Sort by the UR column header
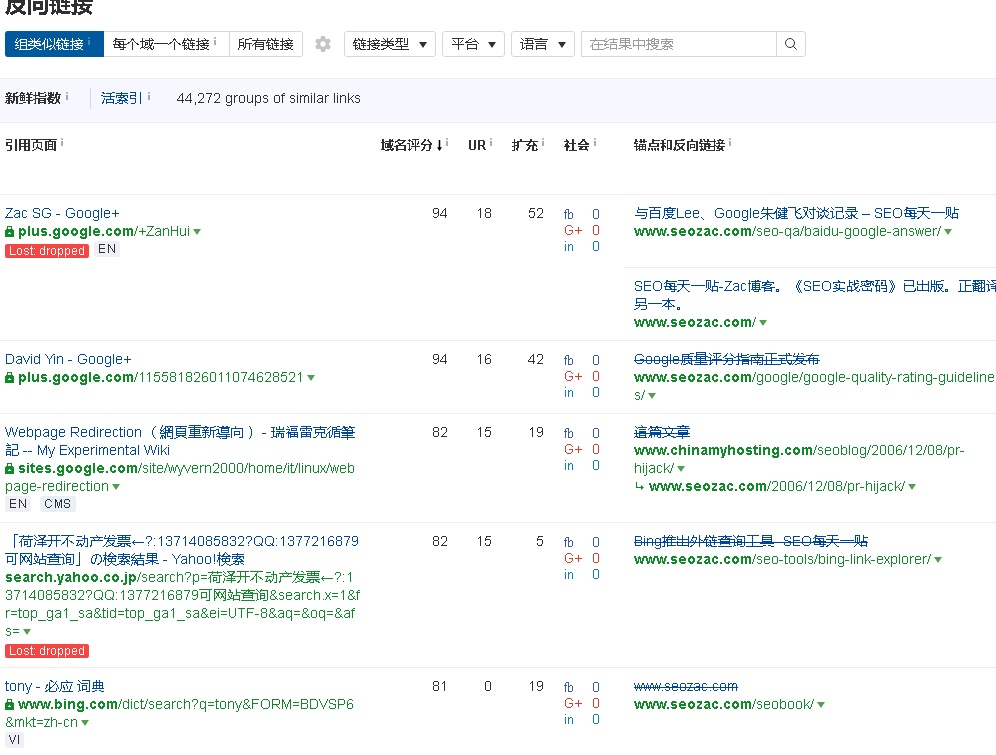 coord(477,145)
